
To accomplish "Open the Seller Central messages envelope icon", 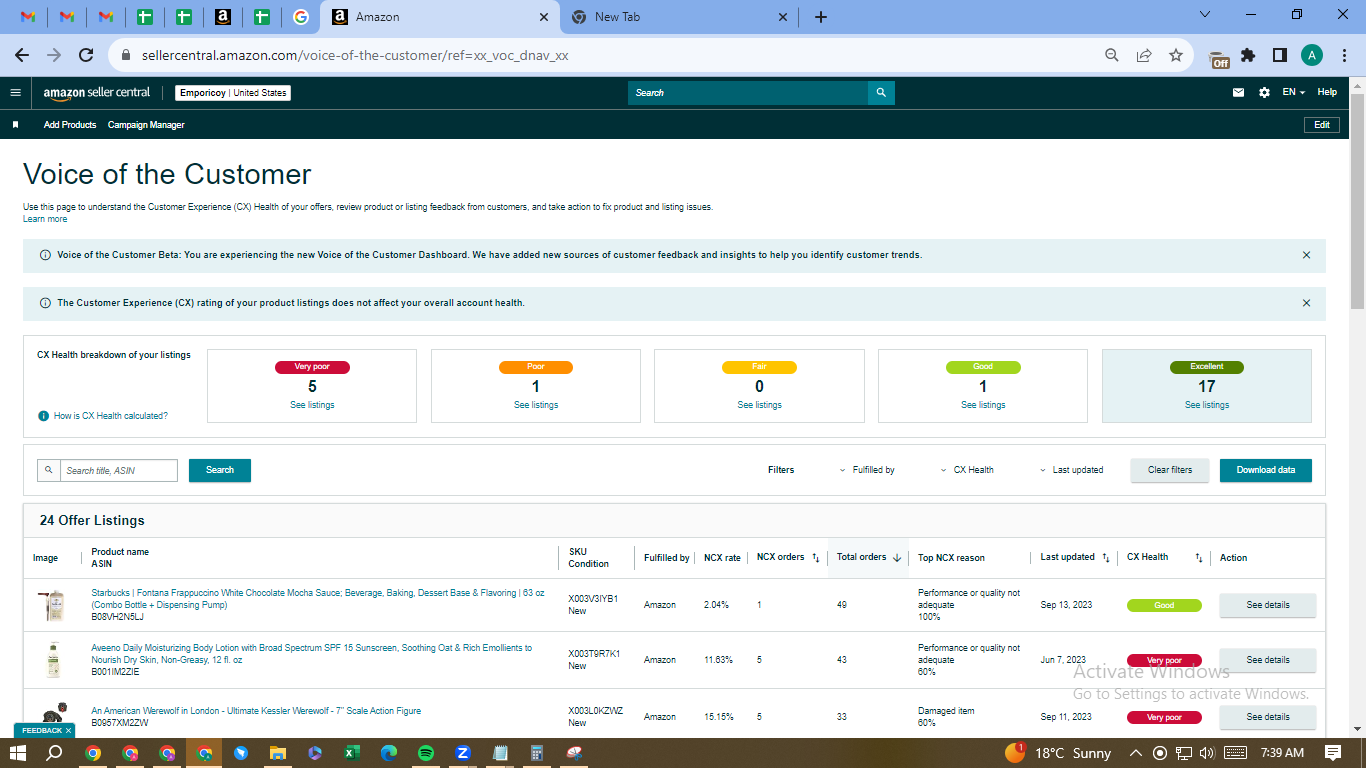I will click(x=1238, y=93).
